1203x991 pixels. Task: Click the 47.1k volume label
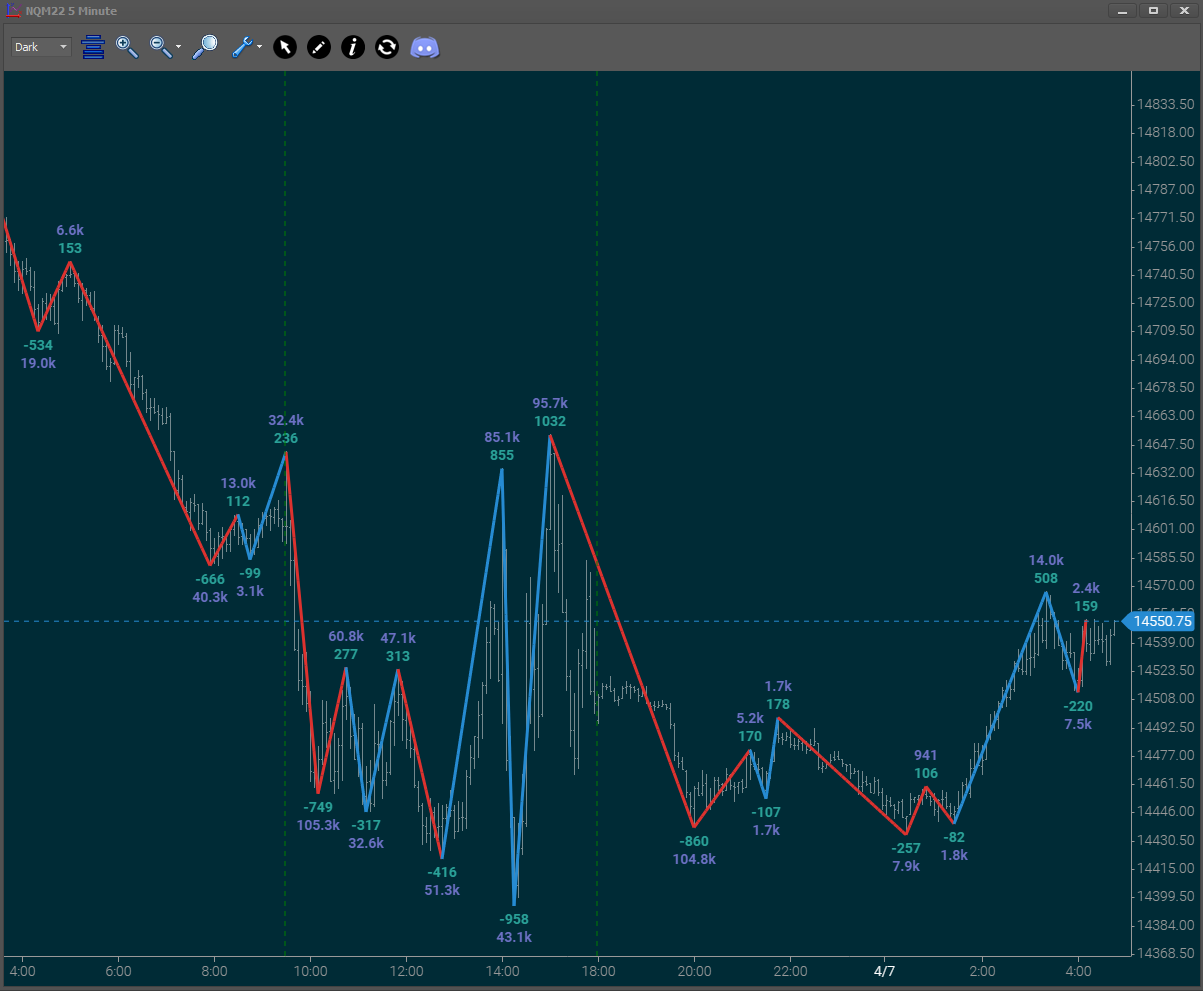click(398, 638)
